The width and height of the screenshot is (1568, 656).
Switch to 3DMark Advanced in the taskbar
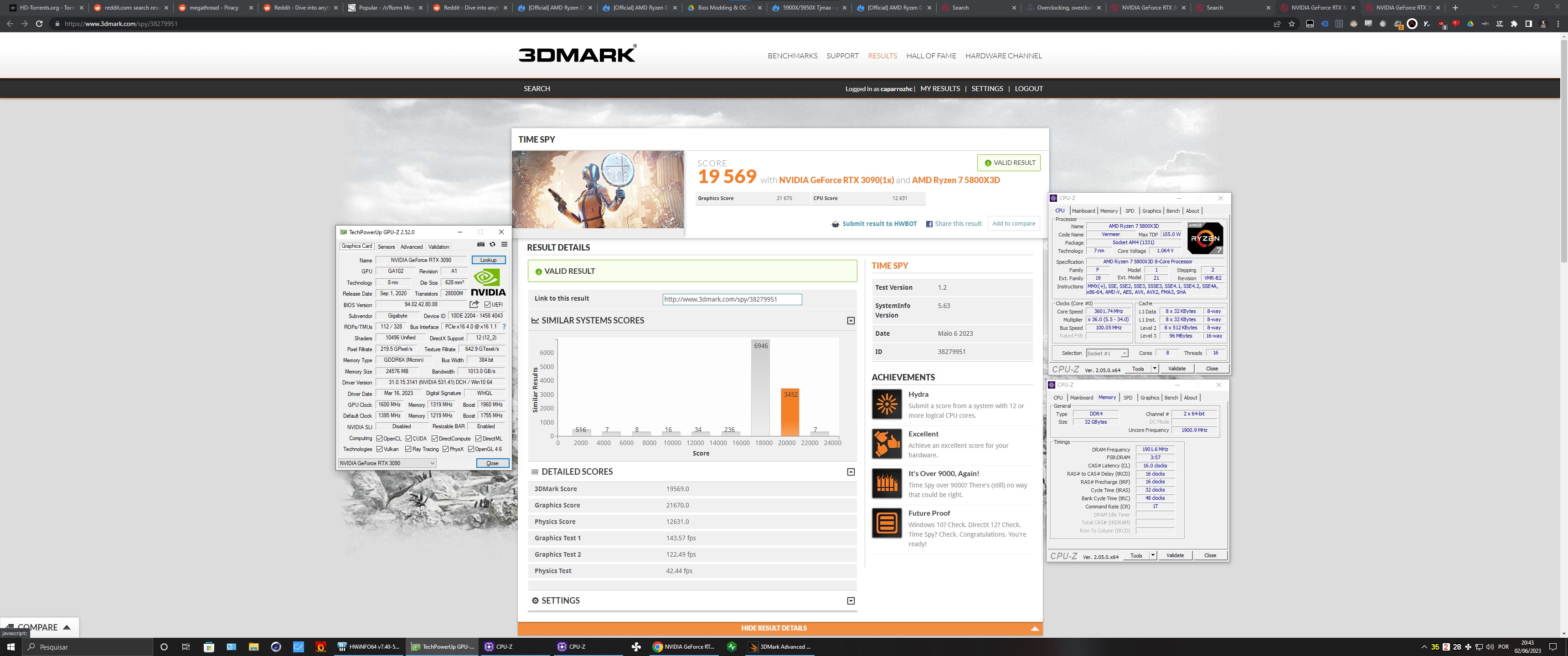780,647
